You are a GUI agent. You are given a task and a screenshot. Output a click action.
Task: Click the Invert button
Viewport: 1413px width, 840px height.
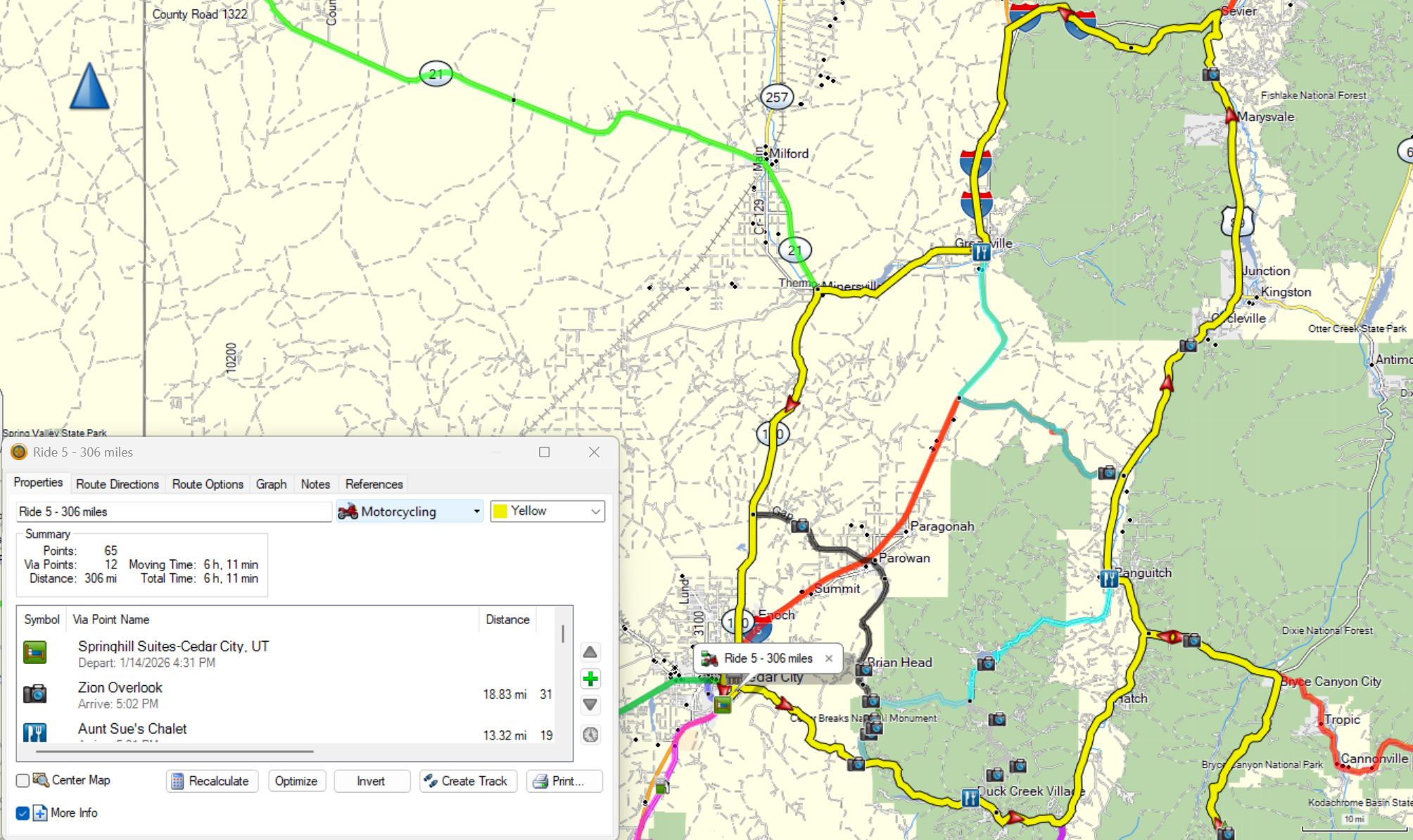tap(371, 781)
